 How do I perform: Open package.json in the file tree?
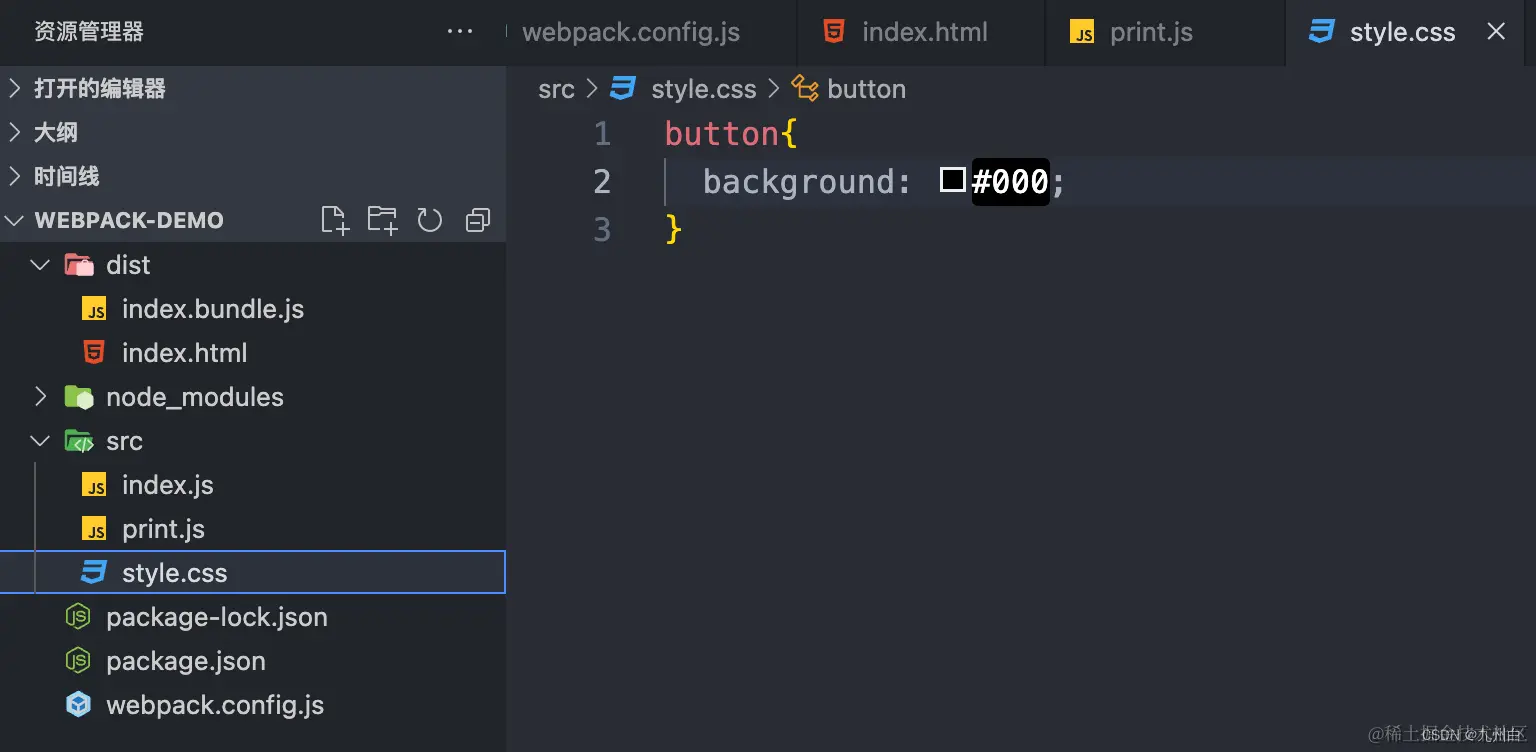(186, 661)
